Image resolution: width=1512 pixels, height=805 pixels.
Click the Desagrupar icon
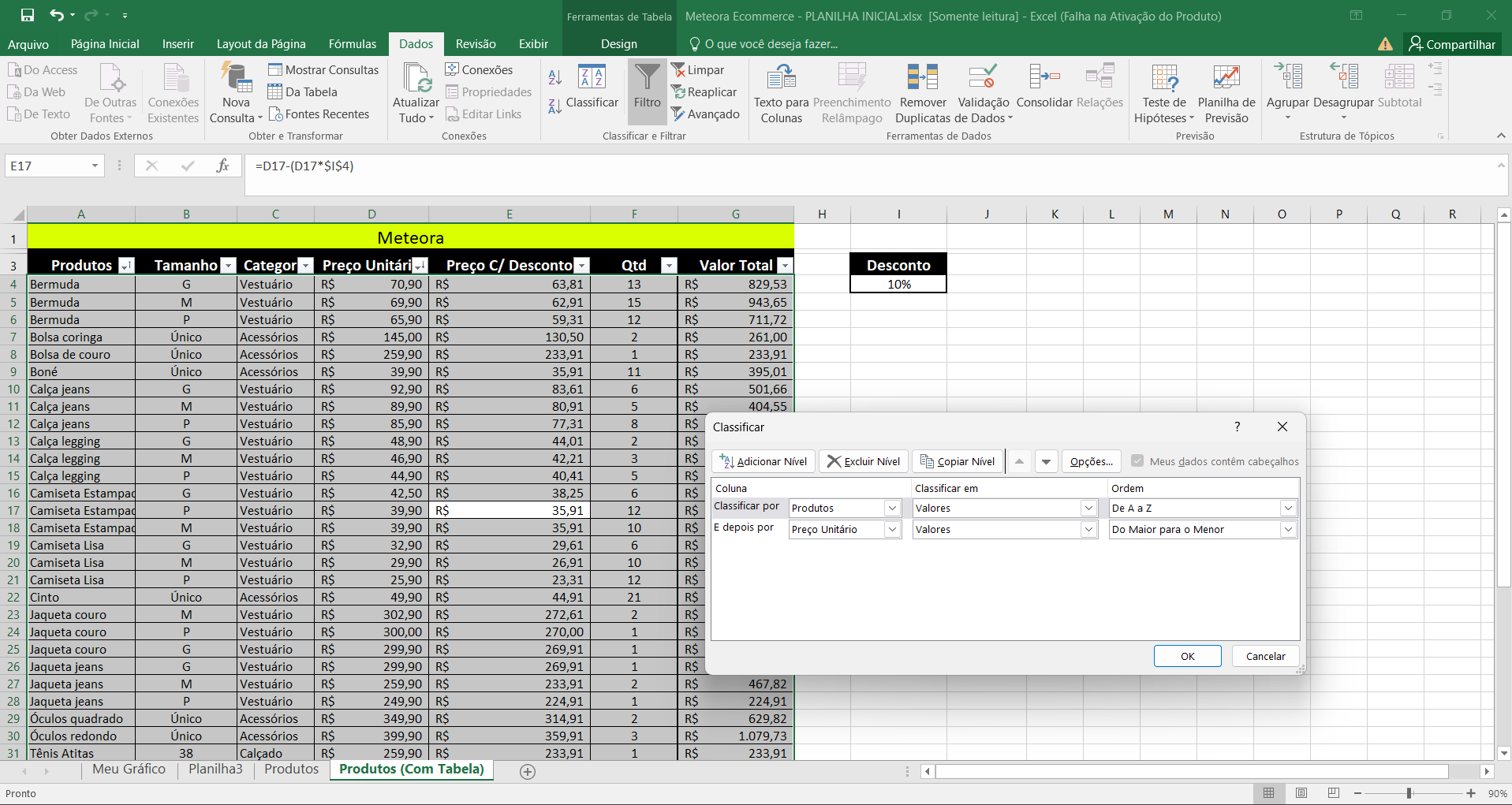tap(1344, 76)
